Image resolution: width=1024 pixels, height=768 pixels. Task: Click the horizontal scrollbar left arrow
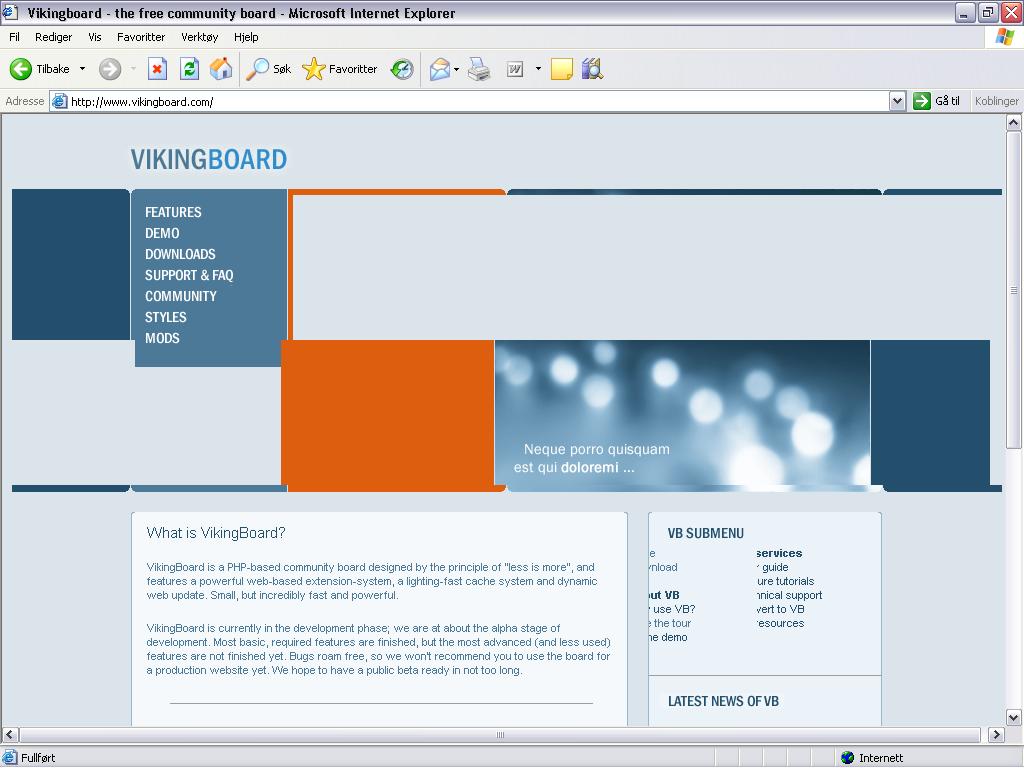click(x=9, y=735)
